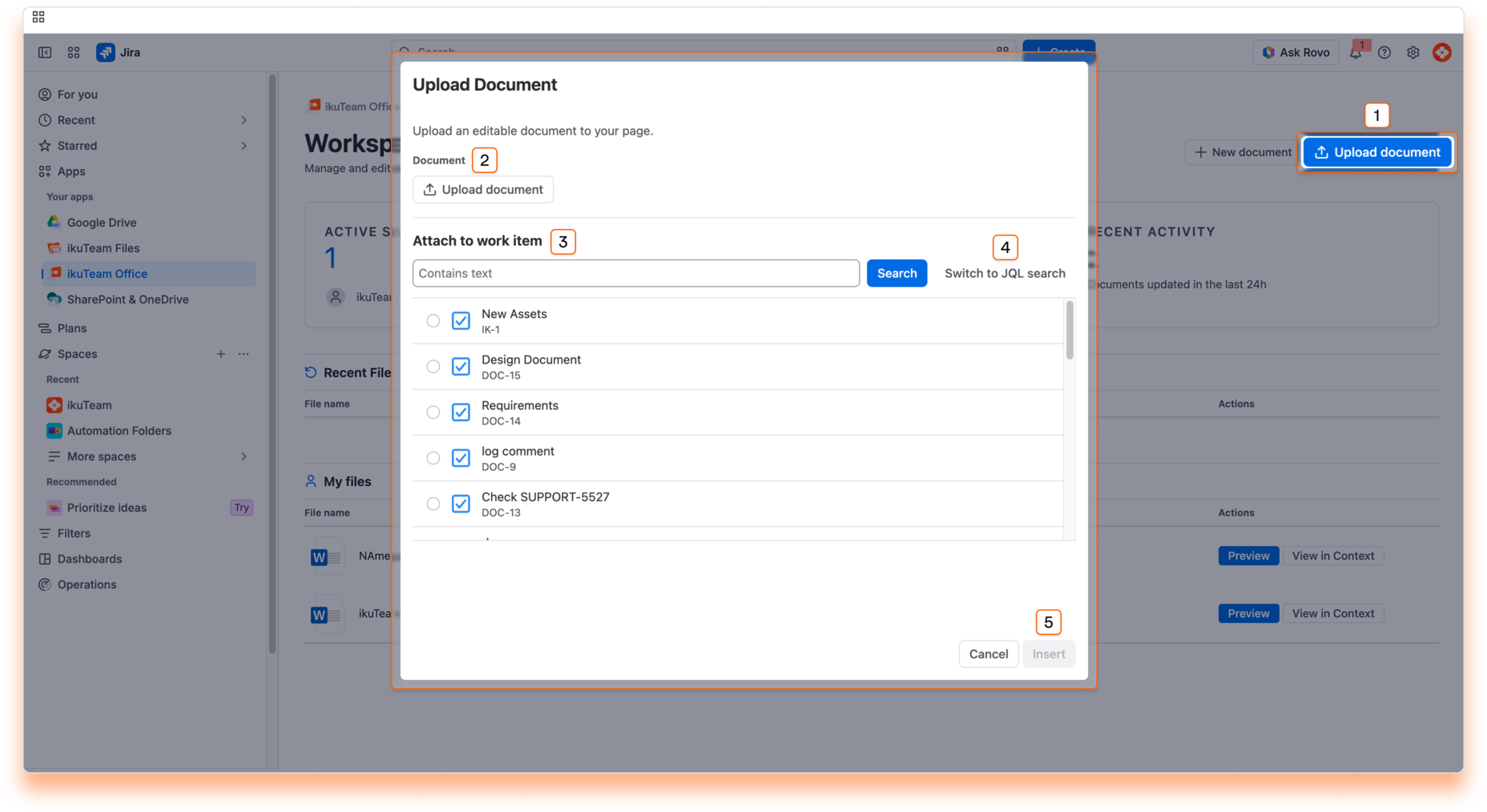1487x812 pixels.
Task: Open Prioritize ideas recommendation
Action: (107, 508)
